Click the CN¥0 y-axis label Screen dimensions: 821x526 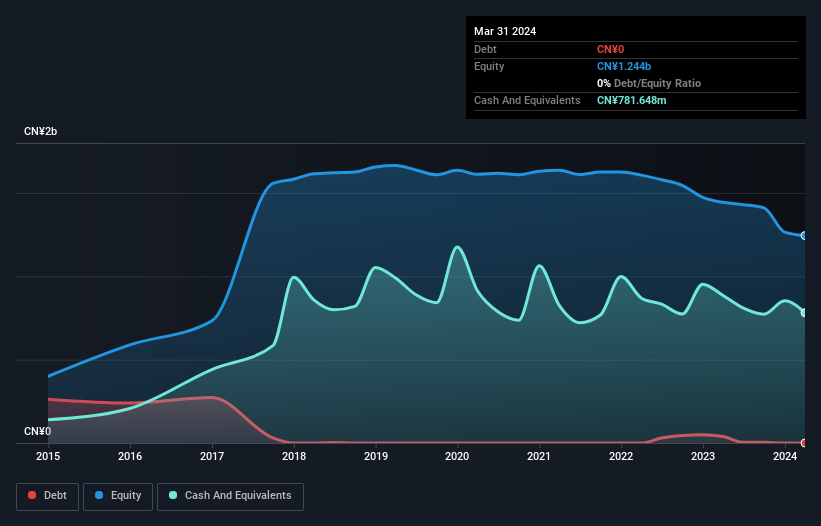click(x=37, y=431)
